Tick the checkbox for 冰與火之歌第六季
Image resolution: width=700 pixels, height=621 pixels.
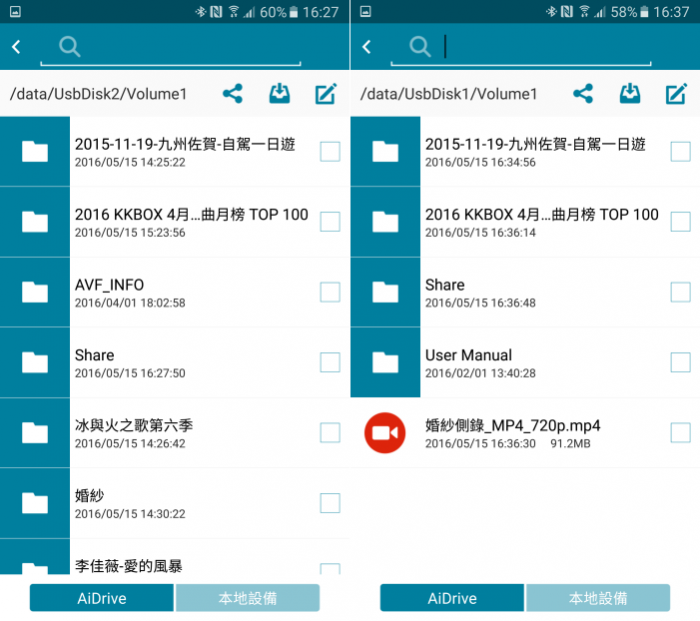(x=330, y=433)
